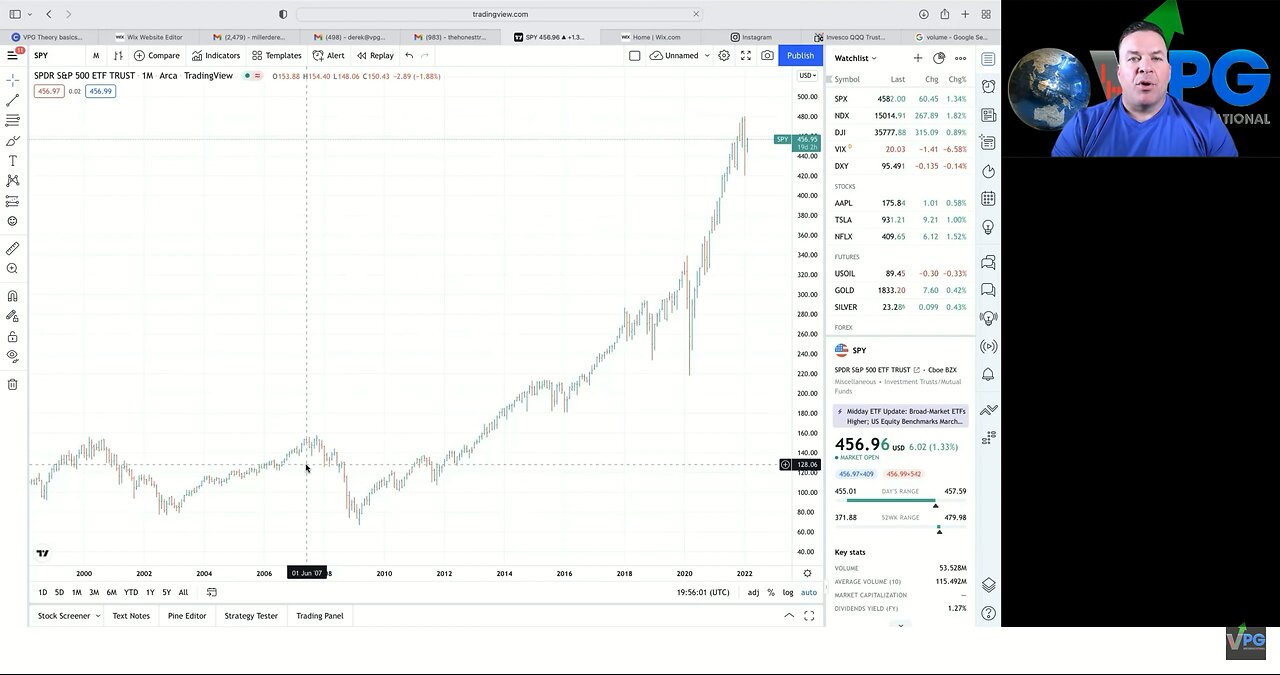Open the watchlist advanced view pie icon
This screenshot has width=1280, height=675.
pos(939,58)
